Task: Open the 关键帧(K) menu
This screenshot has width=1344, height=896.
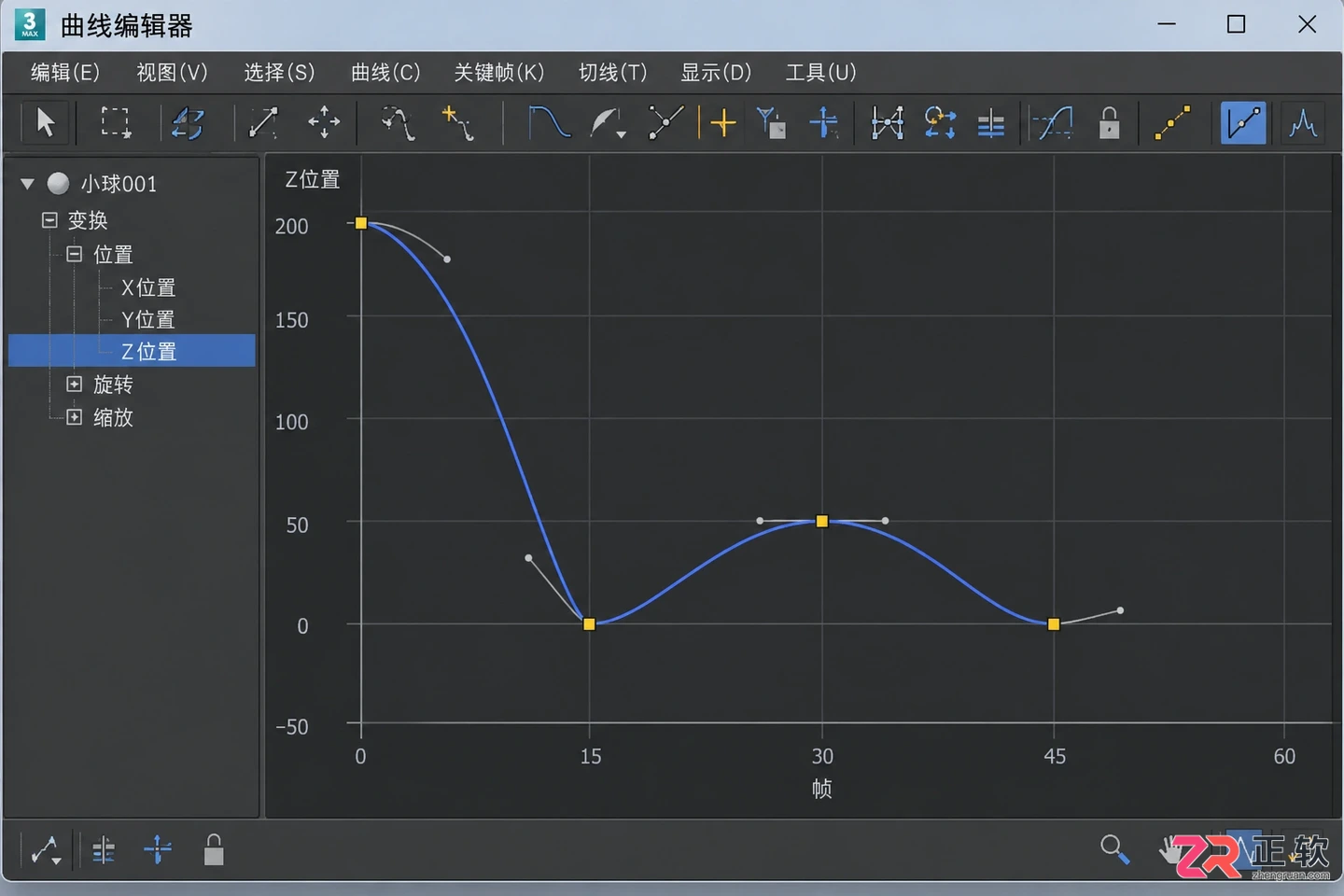Action: tap(498, 73)
